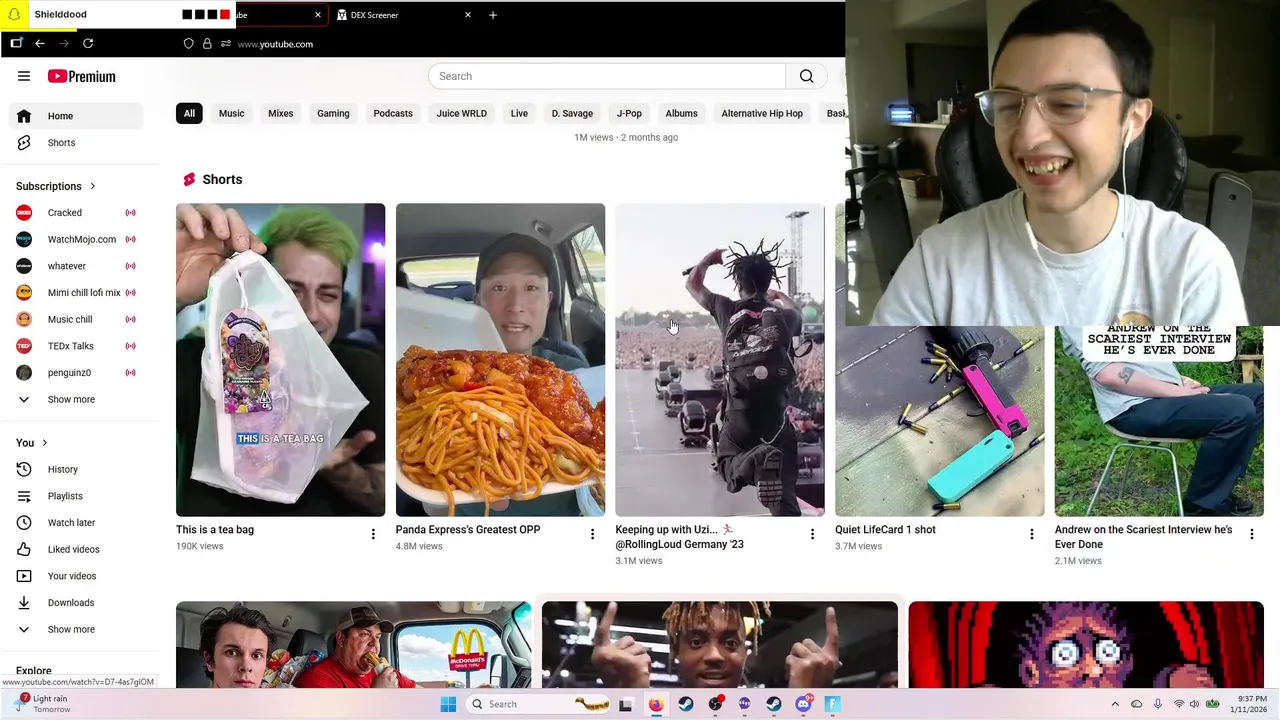Open the sidebar toggle icon left of back arrow
The width and height of the screenshot is (1280, 720).
click(16, 43)
